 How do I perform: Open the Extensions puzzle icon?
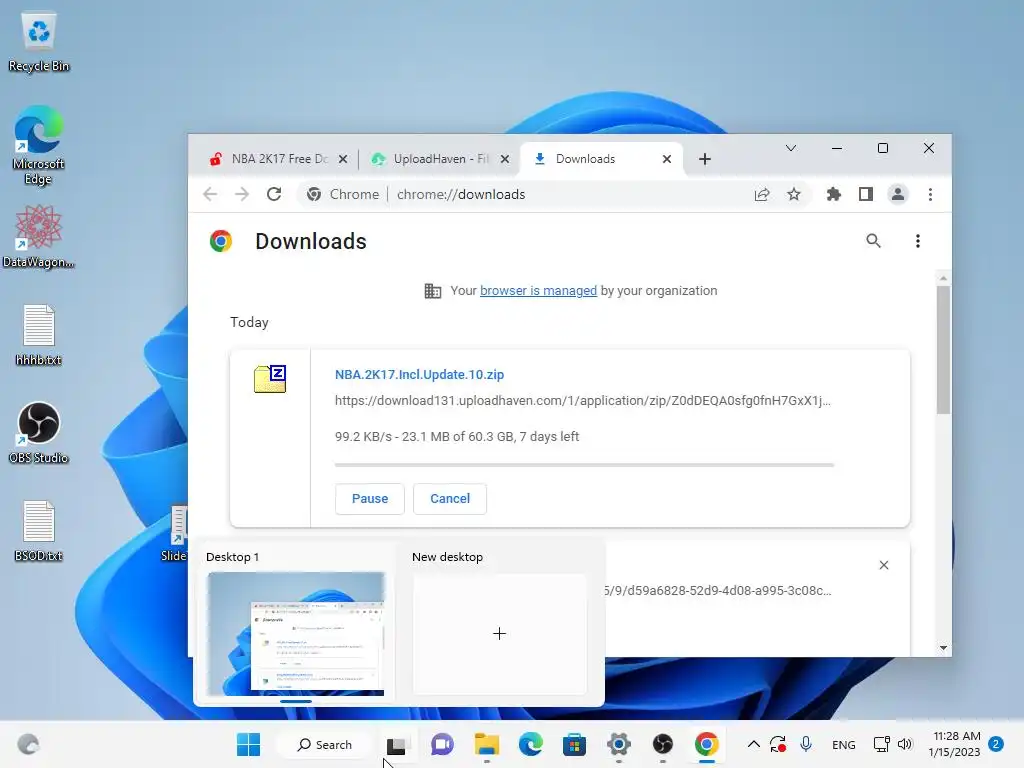point(833,194)
